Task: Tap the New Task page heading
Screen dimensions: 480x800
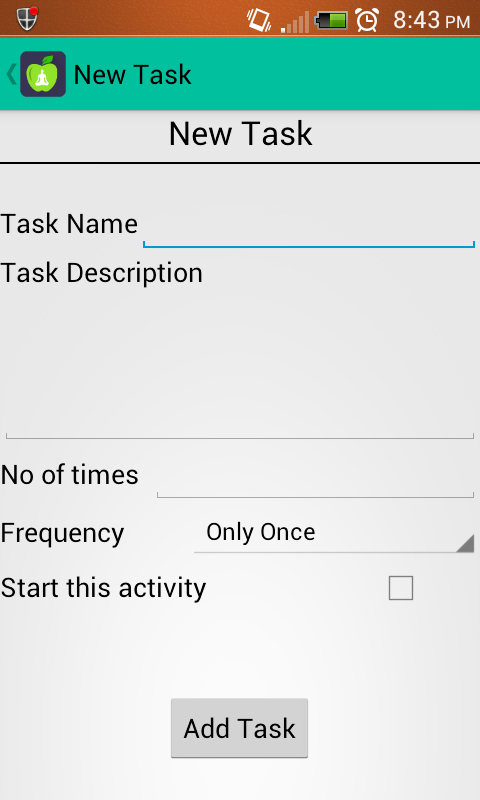Action: pyautogui.click(x=240, y=134)
